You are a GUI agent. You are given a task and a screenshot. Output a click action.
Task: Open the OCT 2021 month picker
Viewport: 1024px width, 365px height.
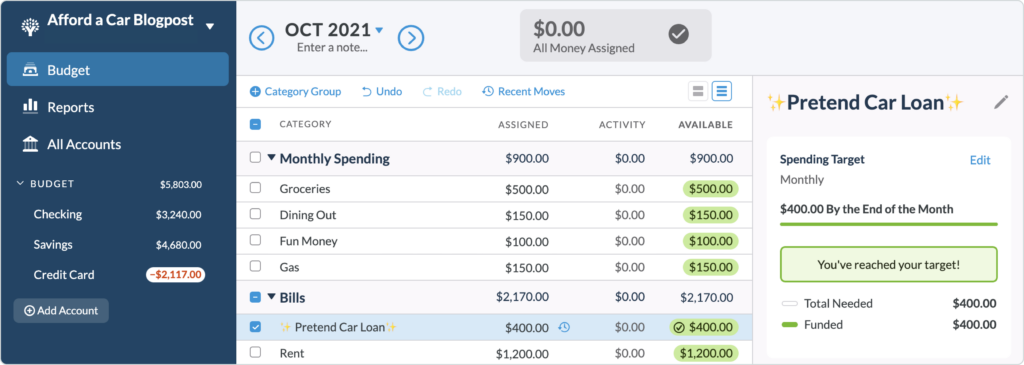[334, 29]
